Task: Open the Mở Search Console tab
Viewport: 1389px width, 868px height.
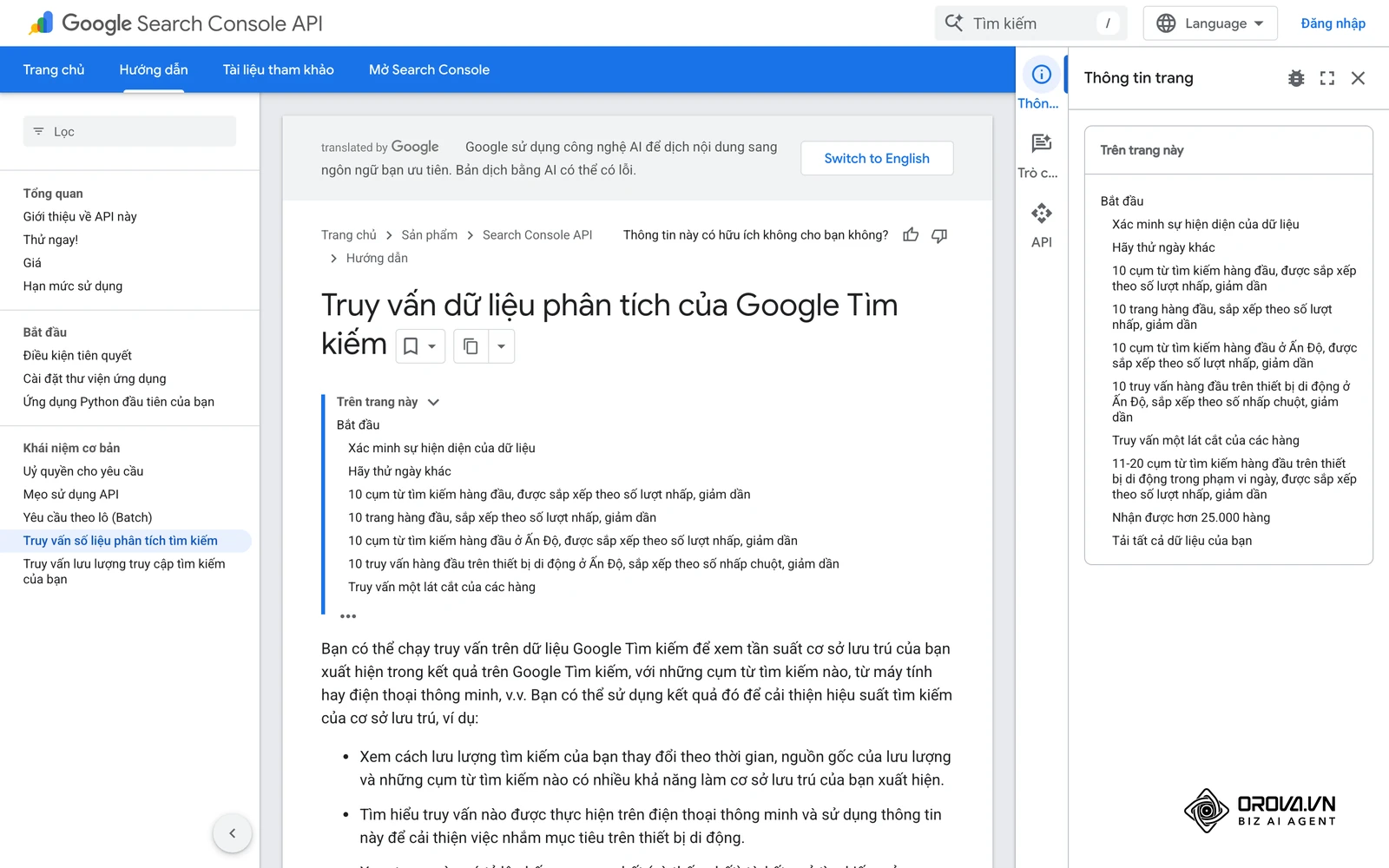Action: coord(429,69)
